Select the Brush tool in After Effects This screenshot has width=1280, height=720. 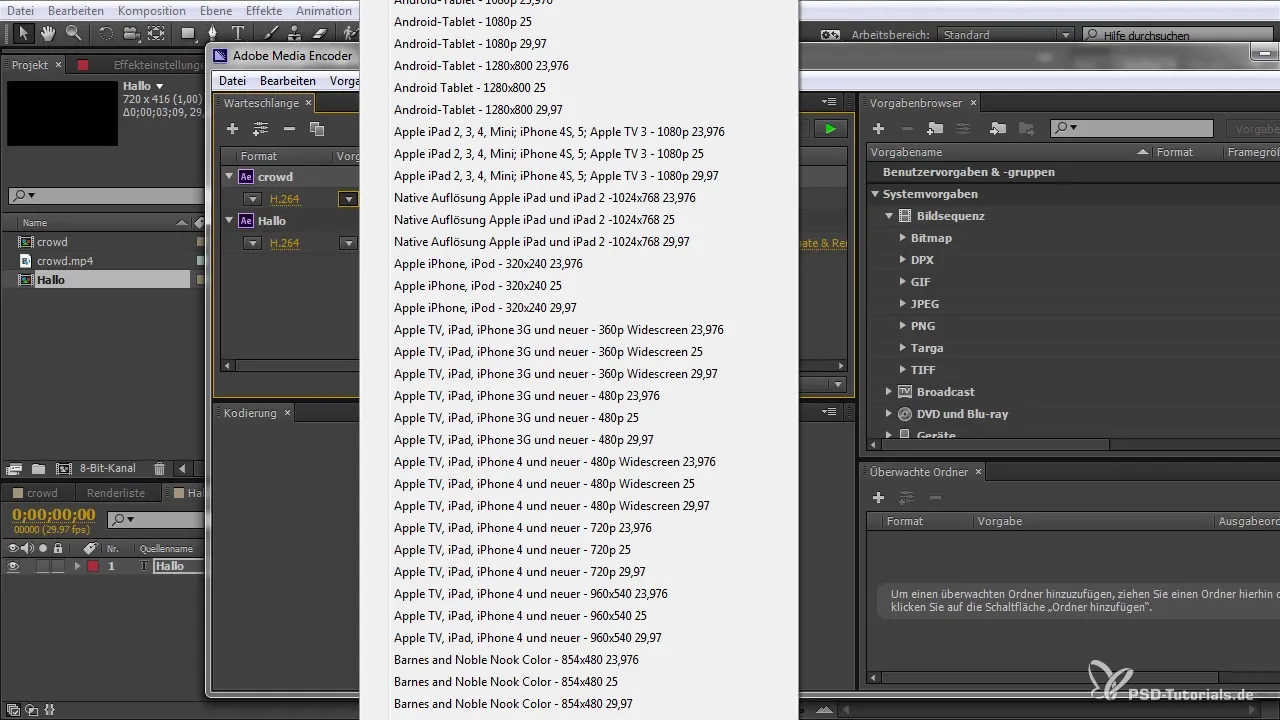point(271,34)
